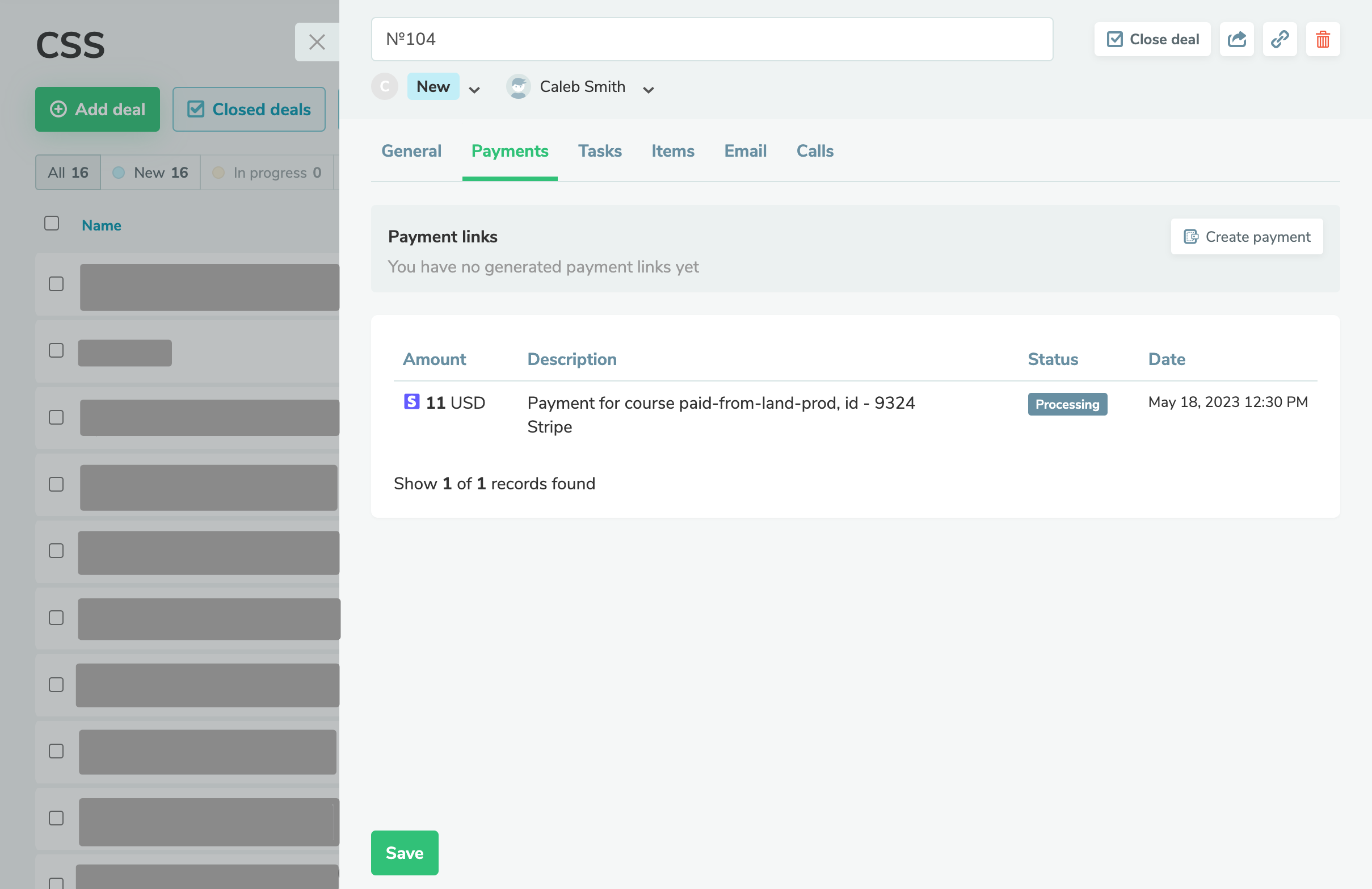The image size is (1372, 889).
Task: Save the deal changes
Action: pyautogui.click(x=404, y=853)
